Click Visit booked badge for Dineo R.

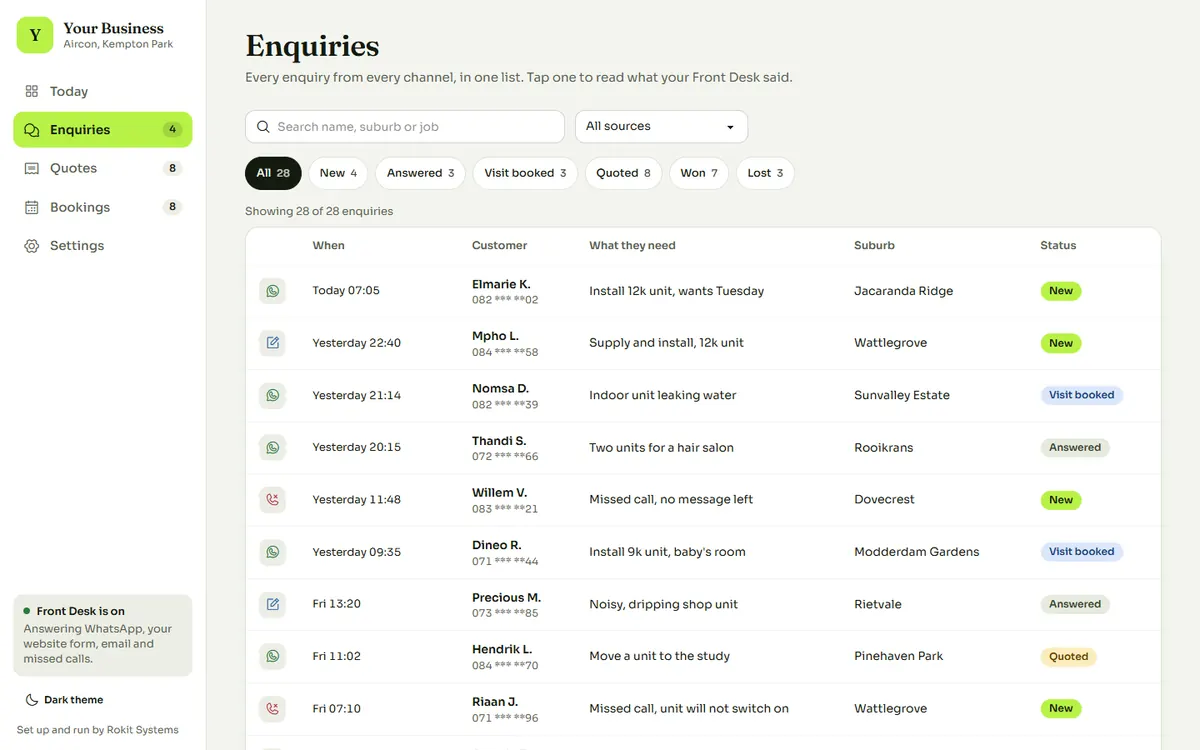tap(1081, 552)
